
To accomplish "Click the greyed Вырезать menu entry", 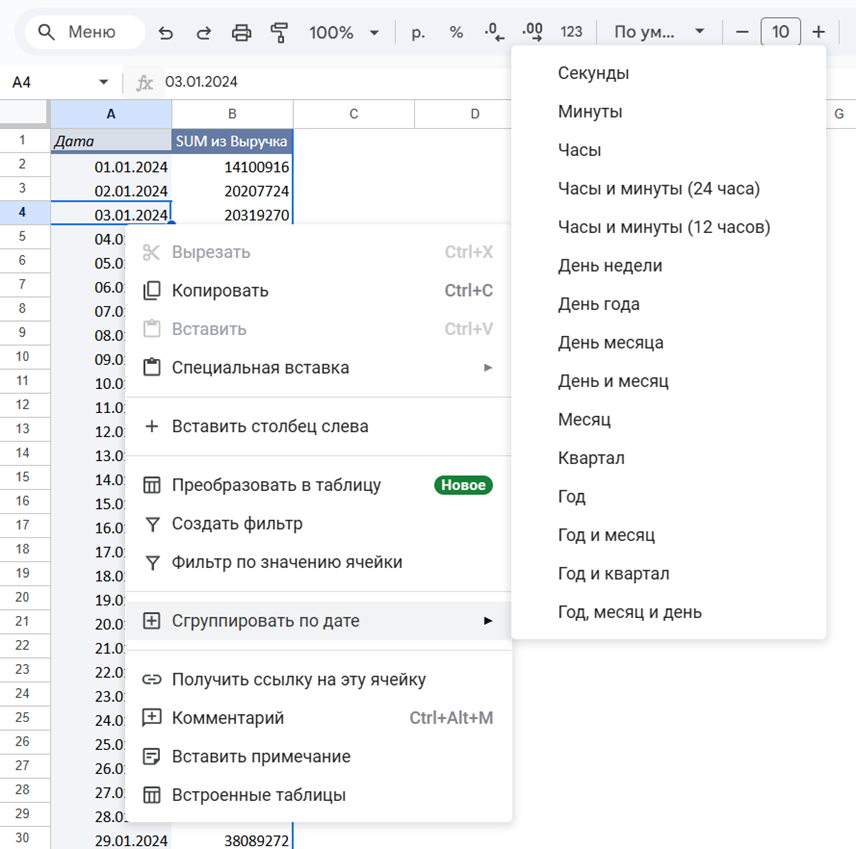I will [x=318, y=252].
